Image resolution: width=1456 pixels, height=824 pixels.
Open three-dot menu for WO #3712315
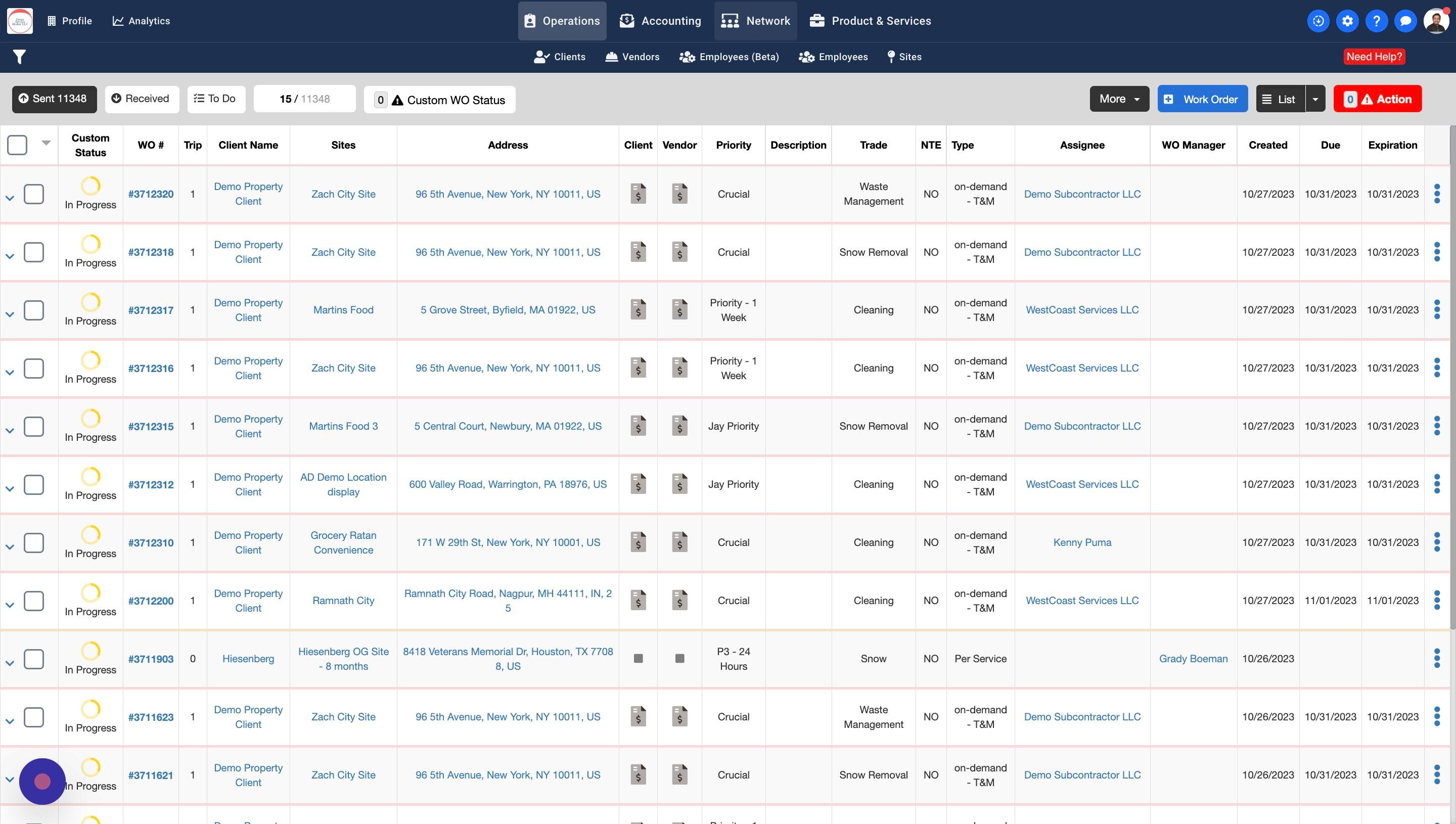point(1437,426)
